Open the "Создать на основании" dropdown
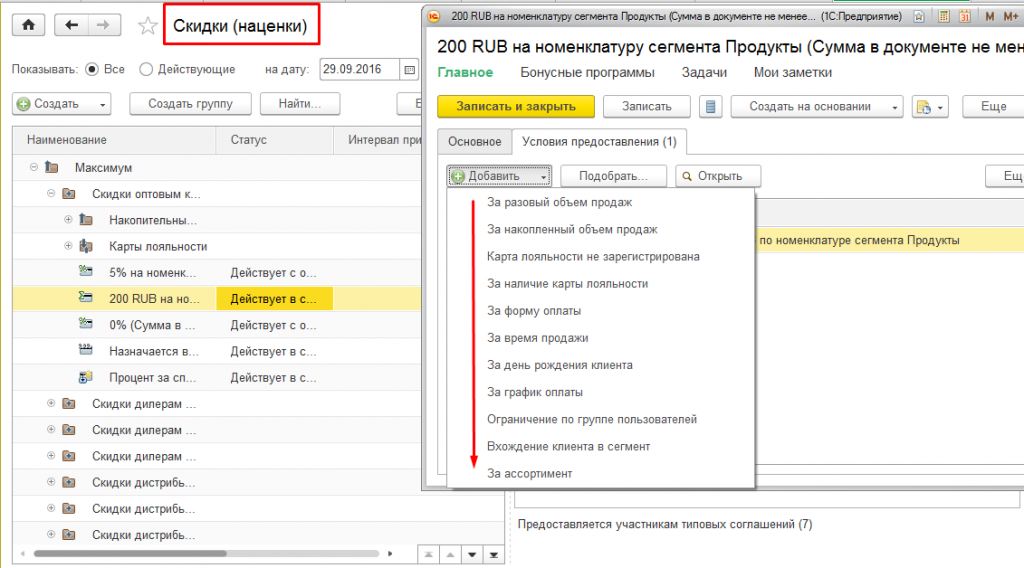Image resolution: width=1024 pixels, height=568 pixels. tap(817, 107)
